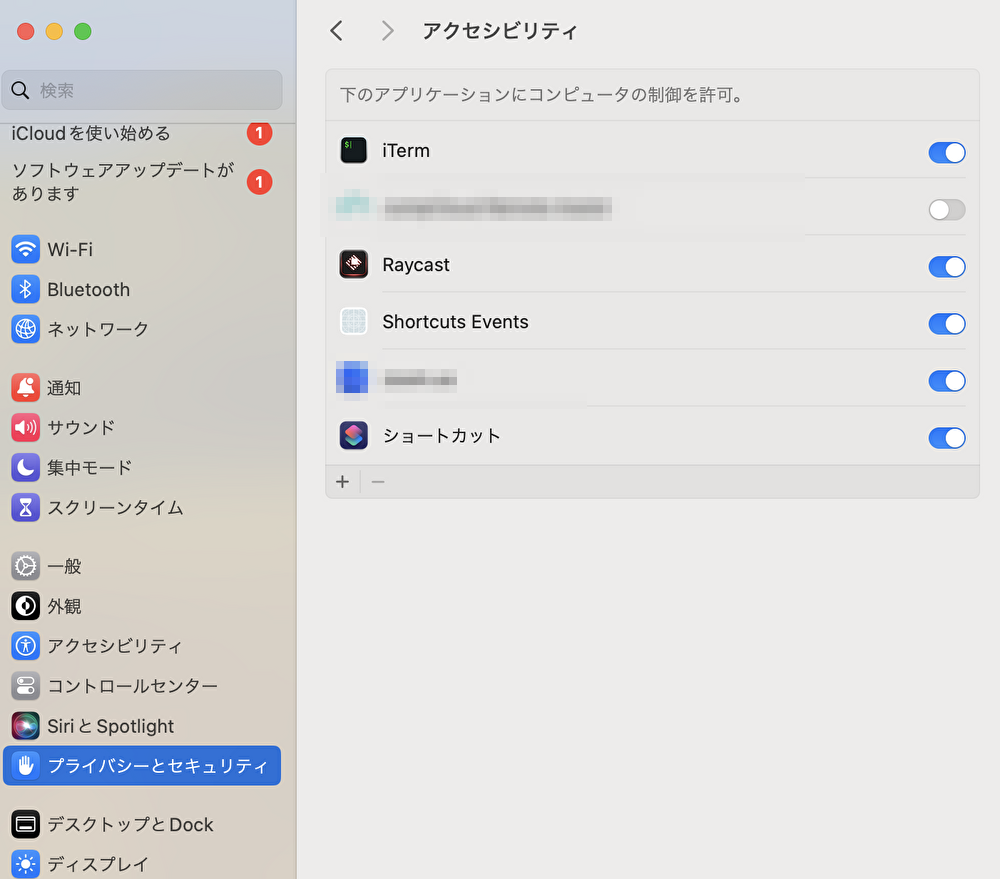Click the magnifier icon in search field
Image resolution: width=1000 pixels, height=879 pixels.
[20, 90]
